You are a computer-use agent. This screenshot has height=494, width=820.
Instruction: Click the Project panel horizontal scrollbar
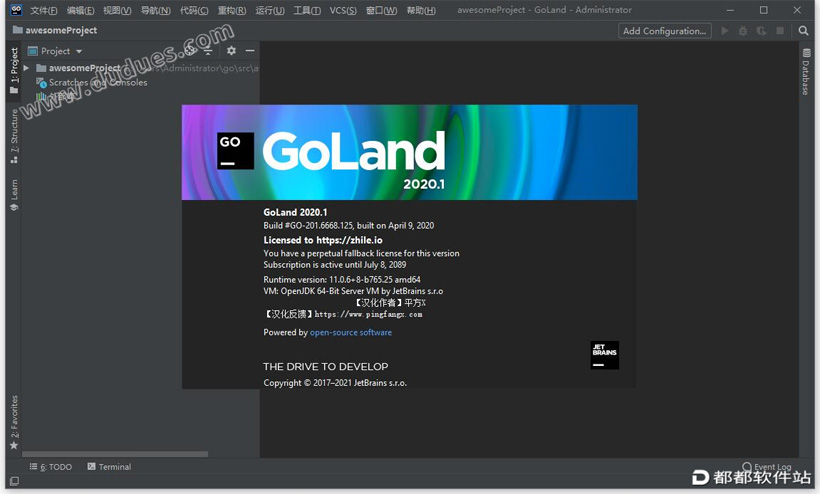point(115,454)
